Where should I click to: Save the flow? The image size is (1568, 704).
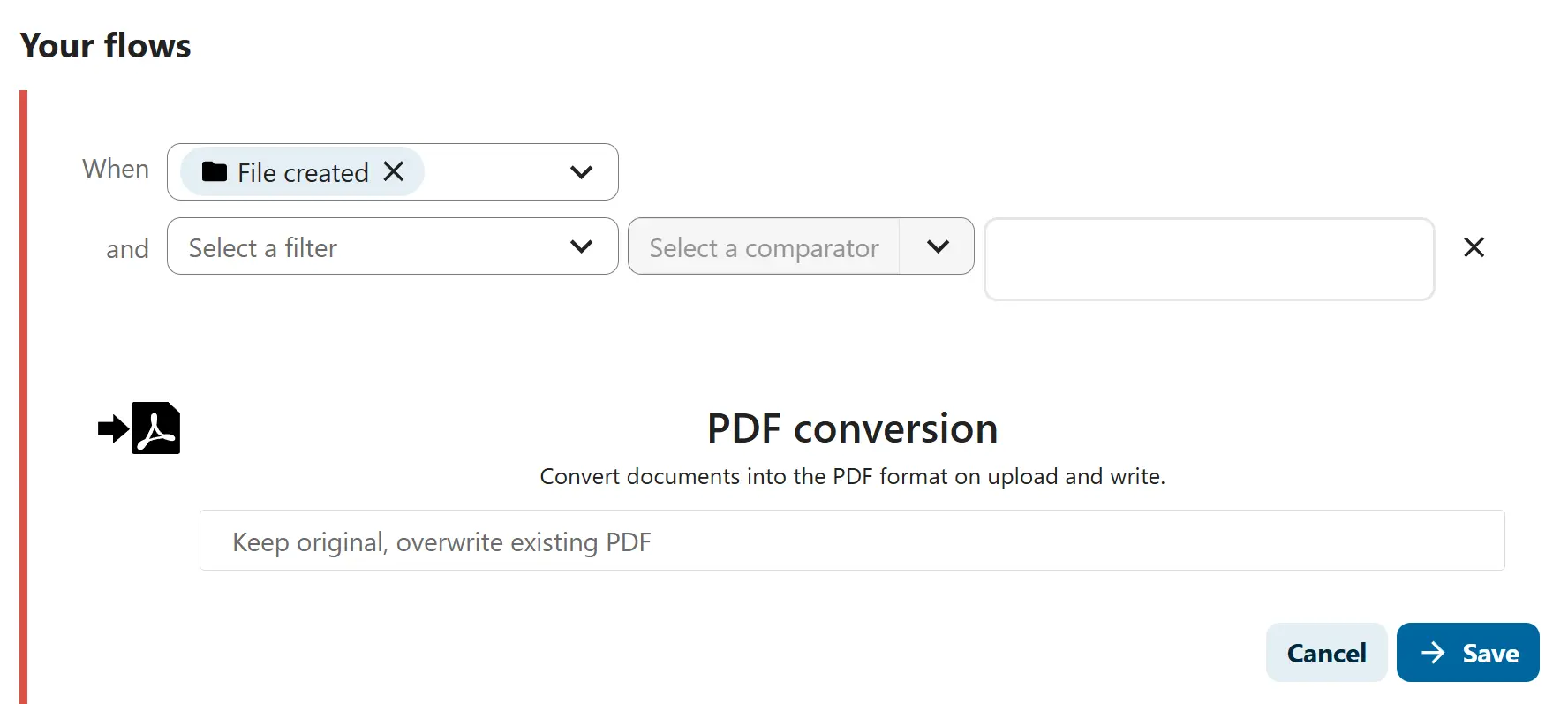pos(1468,652)
